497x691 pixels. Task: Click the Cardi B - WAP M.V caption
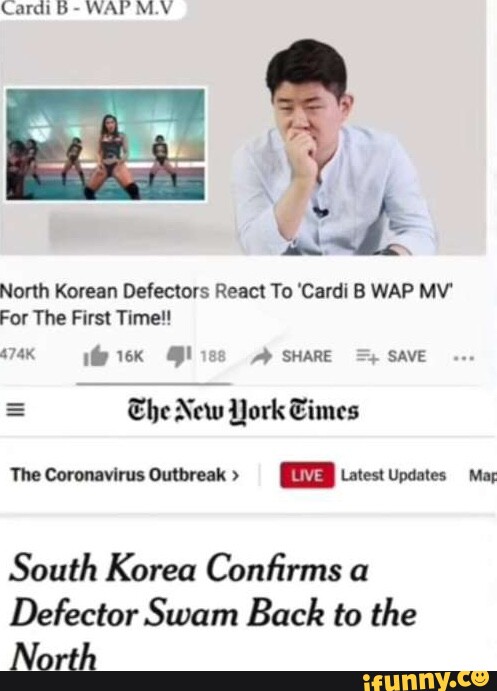(x=87, y=7)
